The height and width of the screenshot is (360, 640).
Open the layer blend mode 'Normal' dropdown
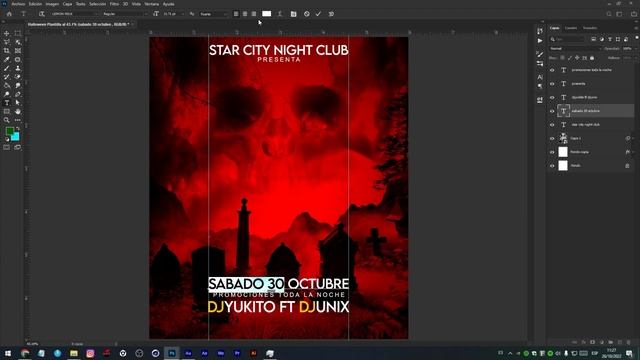coord(576,49)
